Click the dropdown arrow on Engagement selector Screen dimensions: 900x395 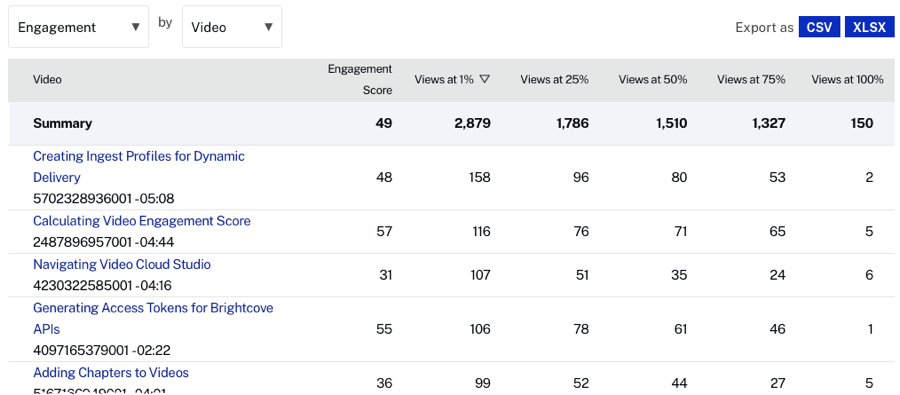pyautogui.click(x=135, y=27)
